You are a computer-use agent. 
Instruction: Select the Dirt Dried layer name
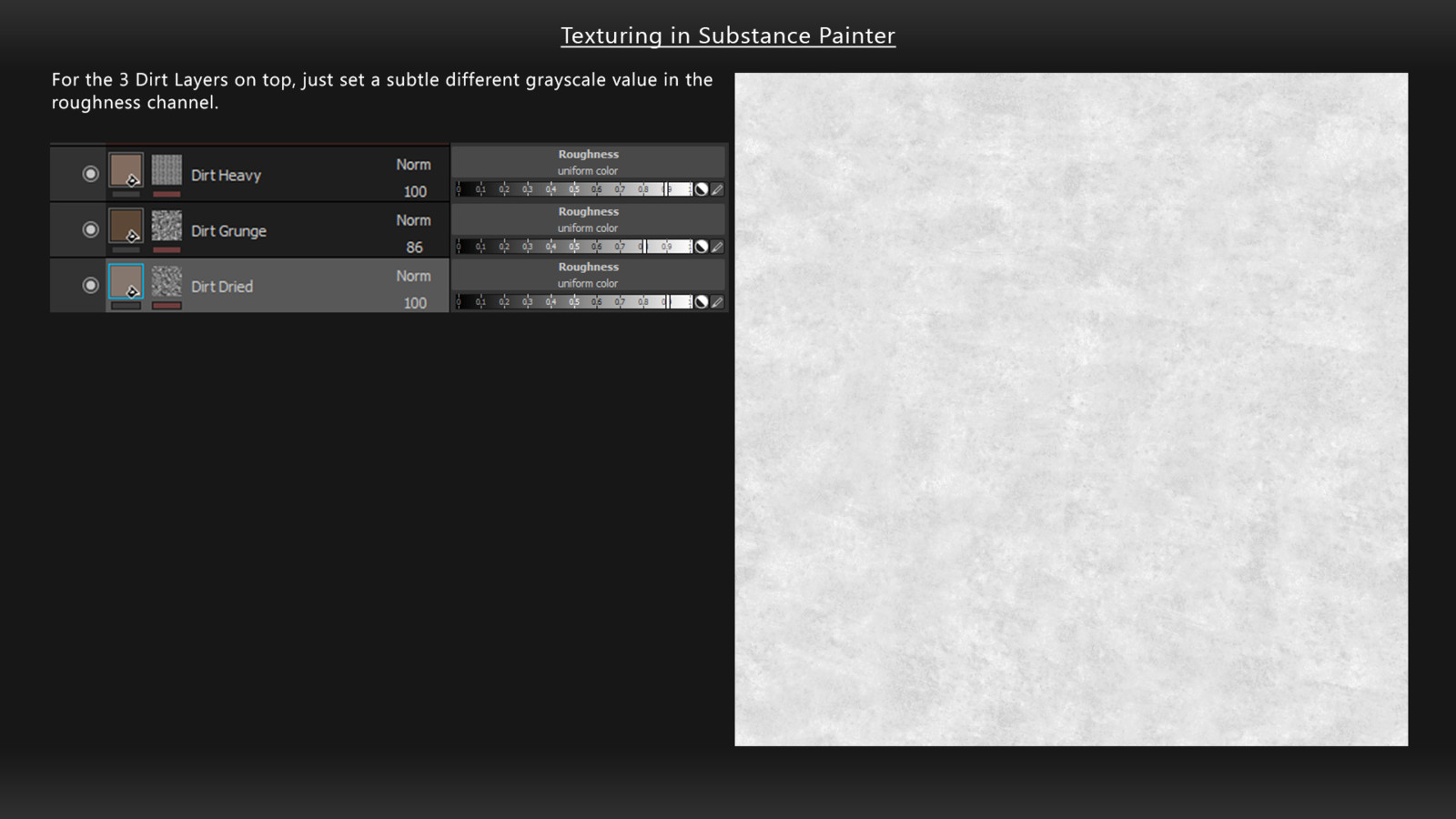222,287
